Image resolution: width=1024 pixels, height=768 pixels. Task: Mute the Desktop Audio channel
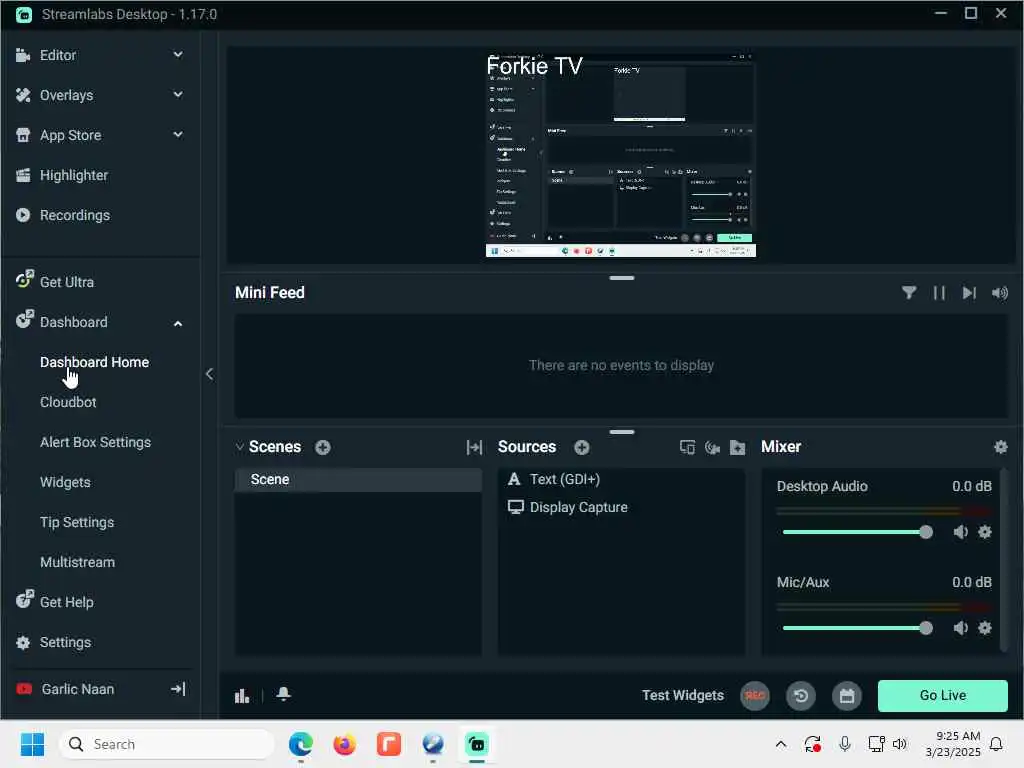tap(960, 532)
